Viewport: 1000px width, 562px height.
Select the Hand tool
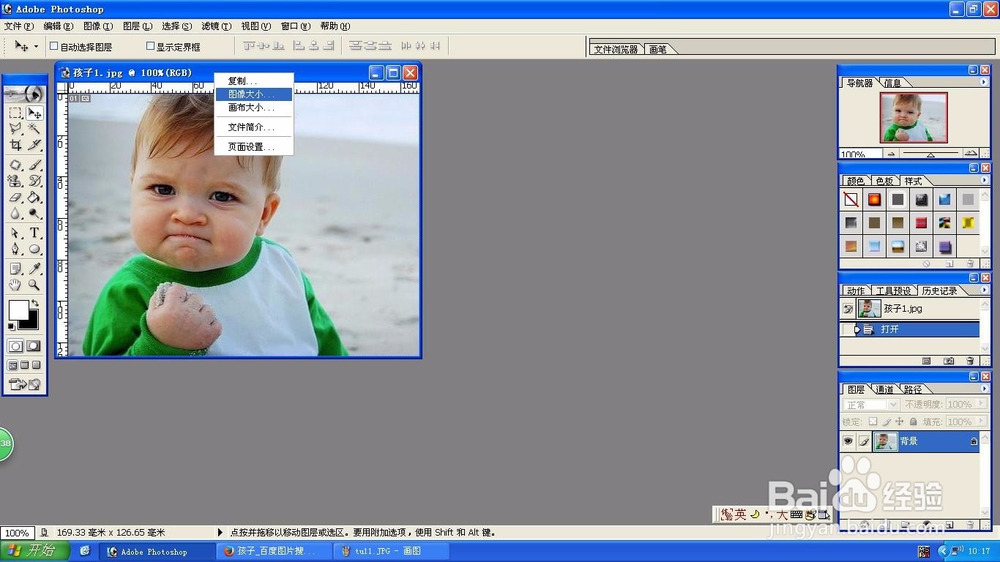point(16,285)
